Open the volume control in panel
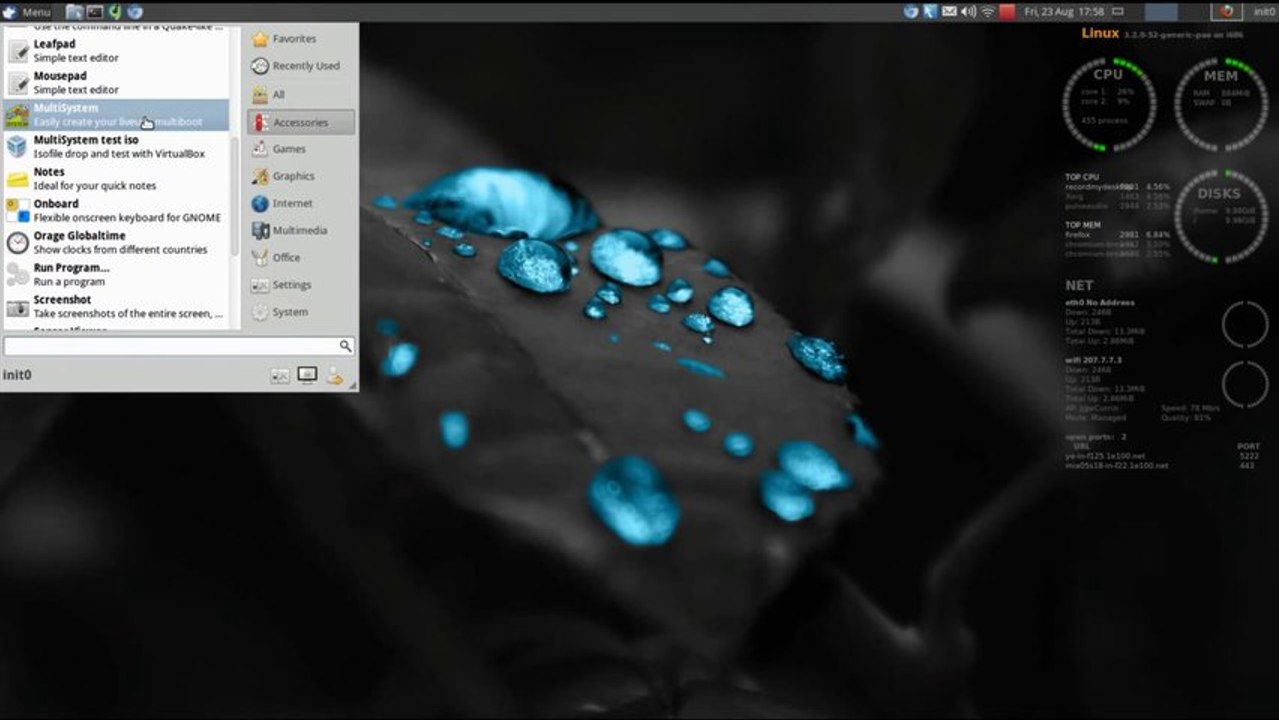This screenshot has height=720, width=1279. [968, 12]
